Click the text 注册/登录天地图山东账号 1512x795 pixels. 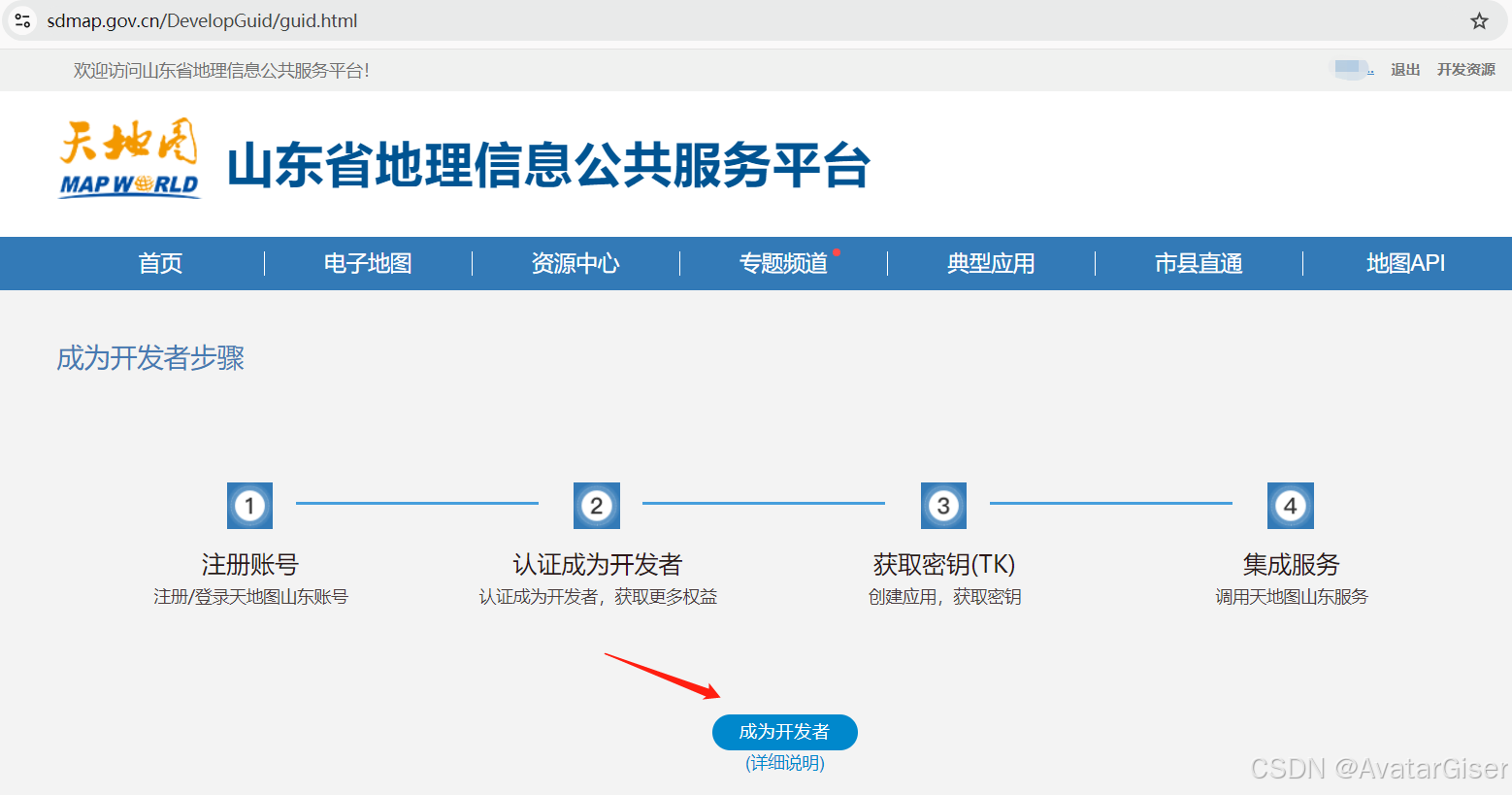pos(250,597)
